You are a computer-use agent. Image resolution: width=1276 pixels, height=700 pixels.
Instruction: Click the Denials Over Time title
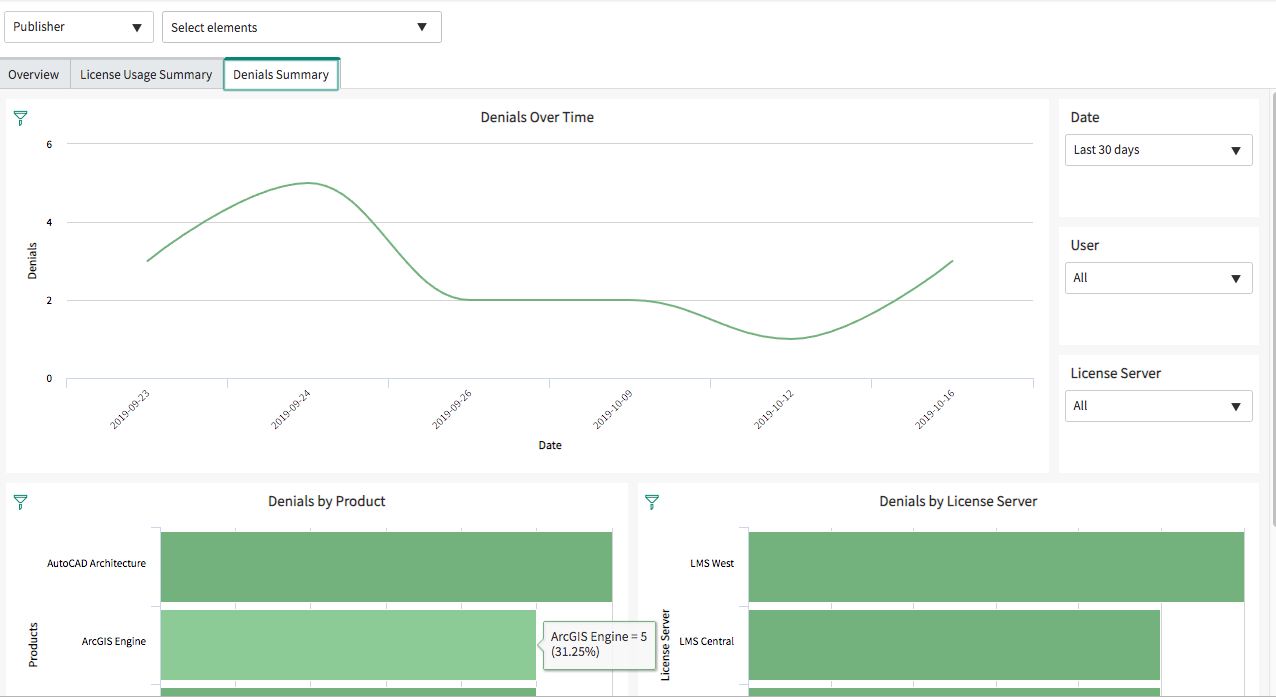click(537, 118)
